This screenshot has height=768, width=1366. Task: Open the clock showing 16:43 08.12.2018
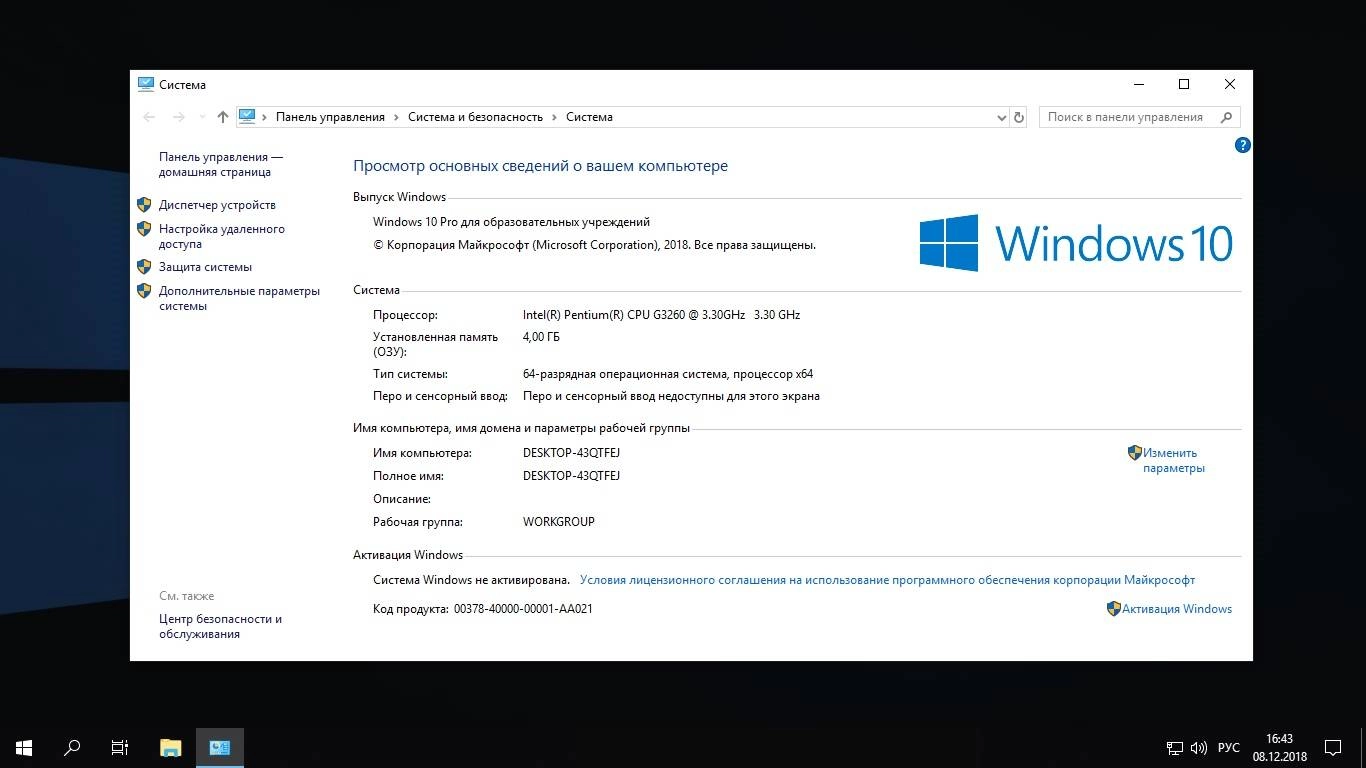click(1279, 747)
